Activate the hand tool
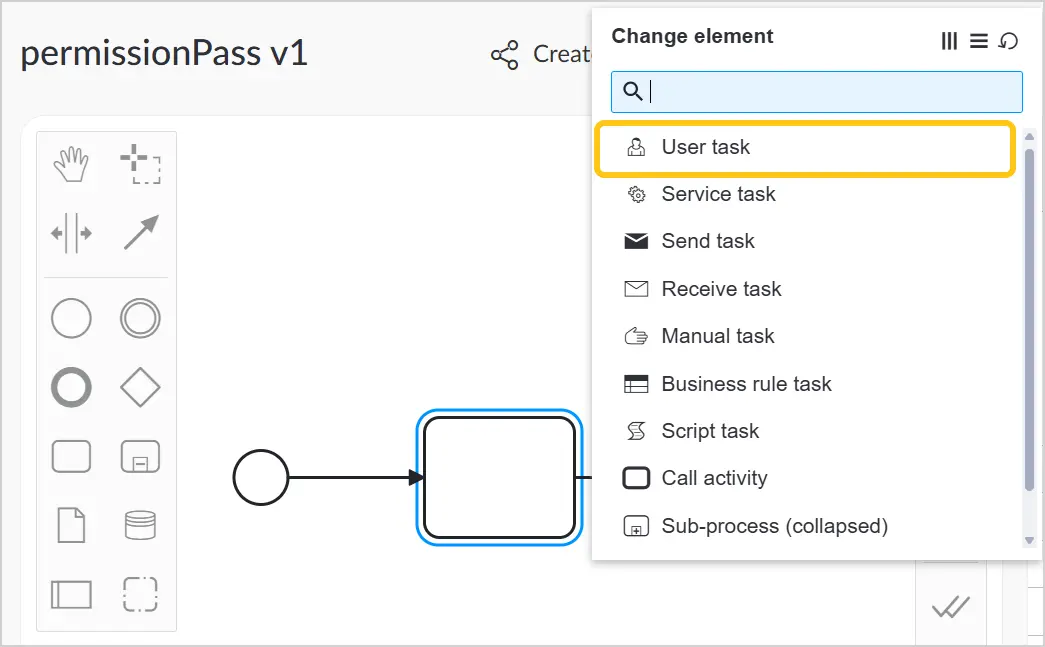This screenshot has width=1045, height=647. pos(71,164)
